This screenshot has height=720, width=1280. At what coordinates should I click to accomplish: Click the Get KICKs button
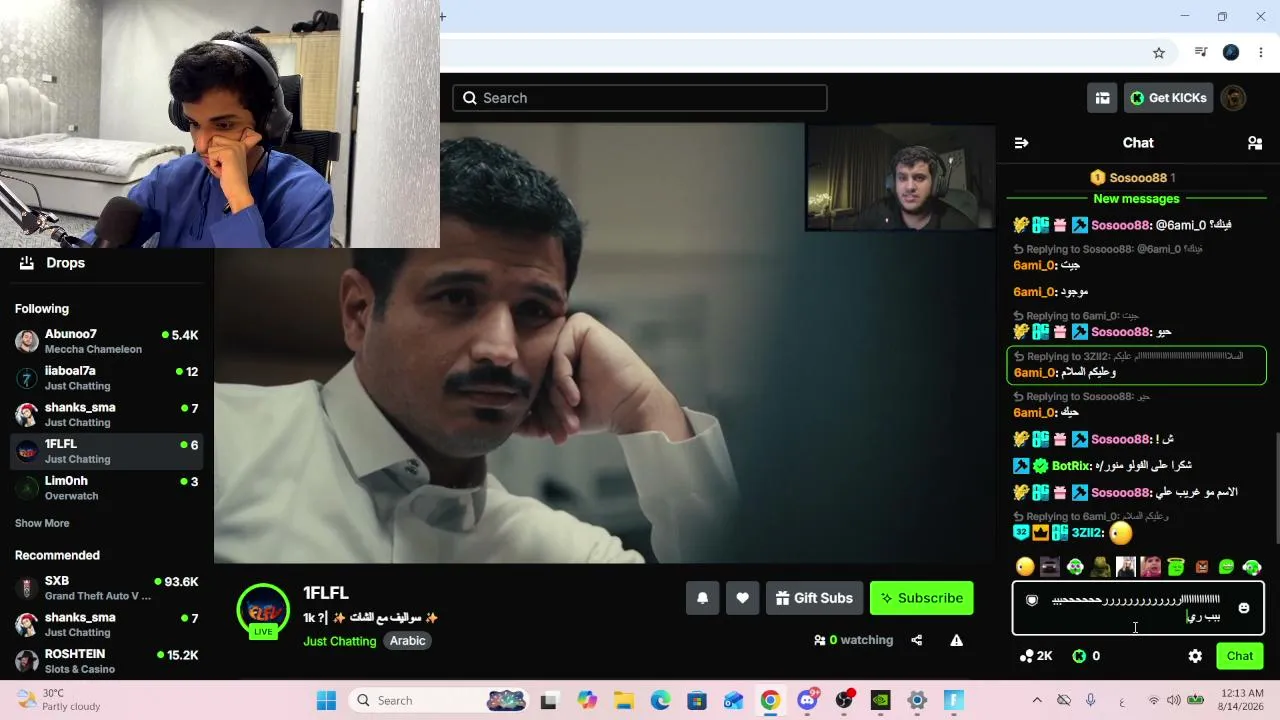tap(1168, 98)
